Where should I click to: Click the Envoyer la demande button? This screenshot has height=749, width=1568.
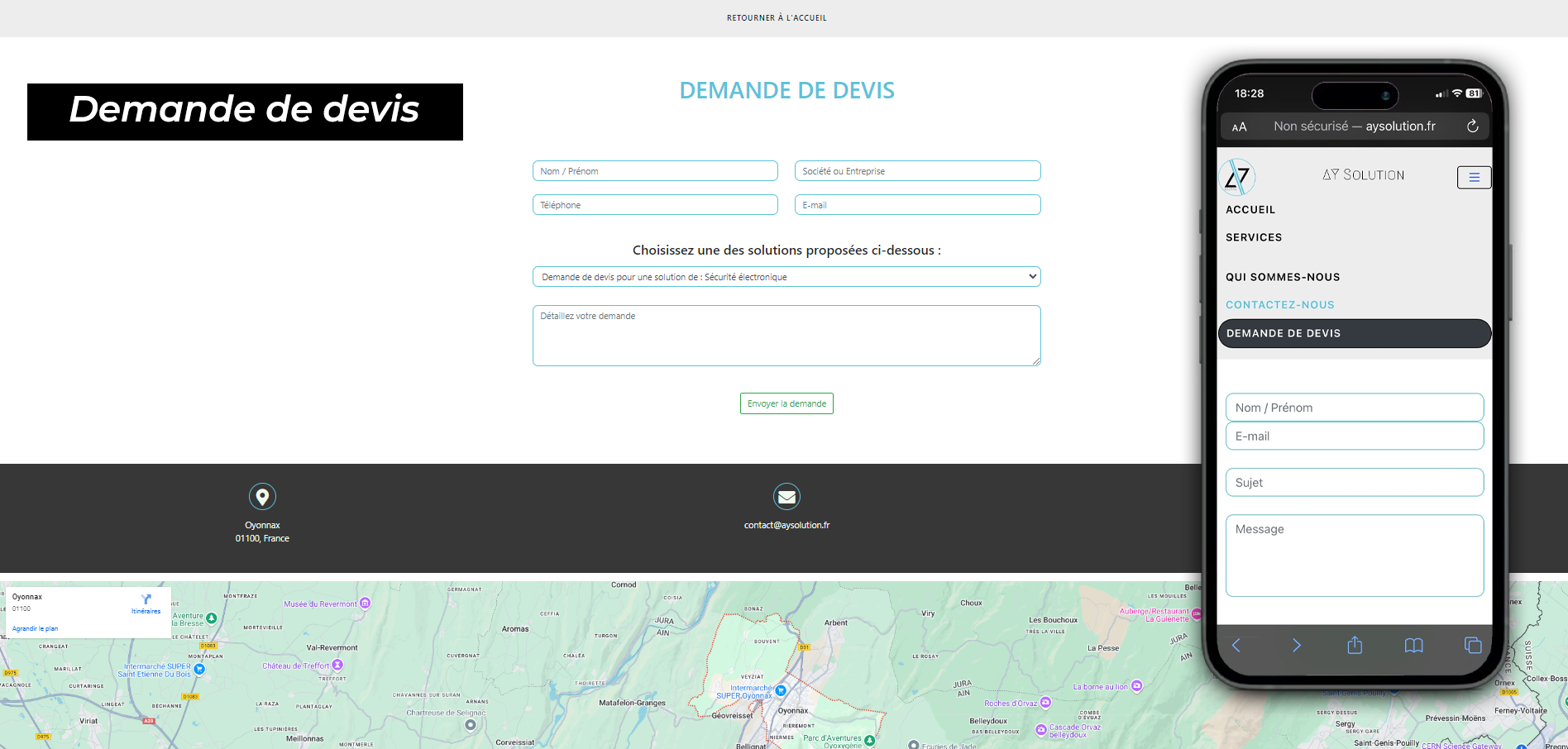click(x=786, y=403)
